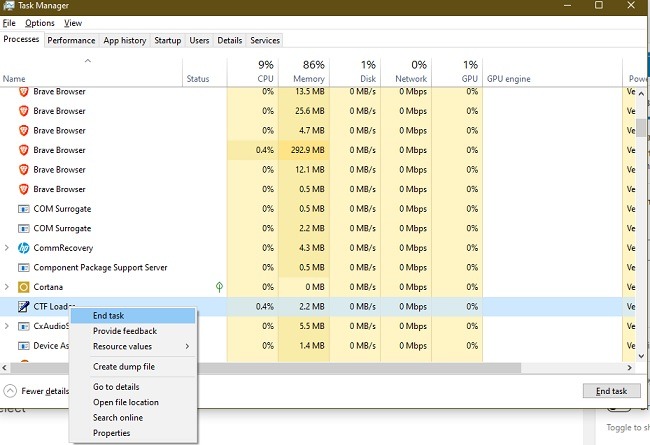
Task: Click the vertical scrollbar down arrow
Action: click(x=641, y=356)
